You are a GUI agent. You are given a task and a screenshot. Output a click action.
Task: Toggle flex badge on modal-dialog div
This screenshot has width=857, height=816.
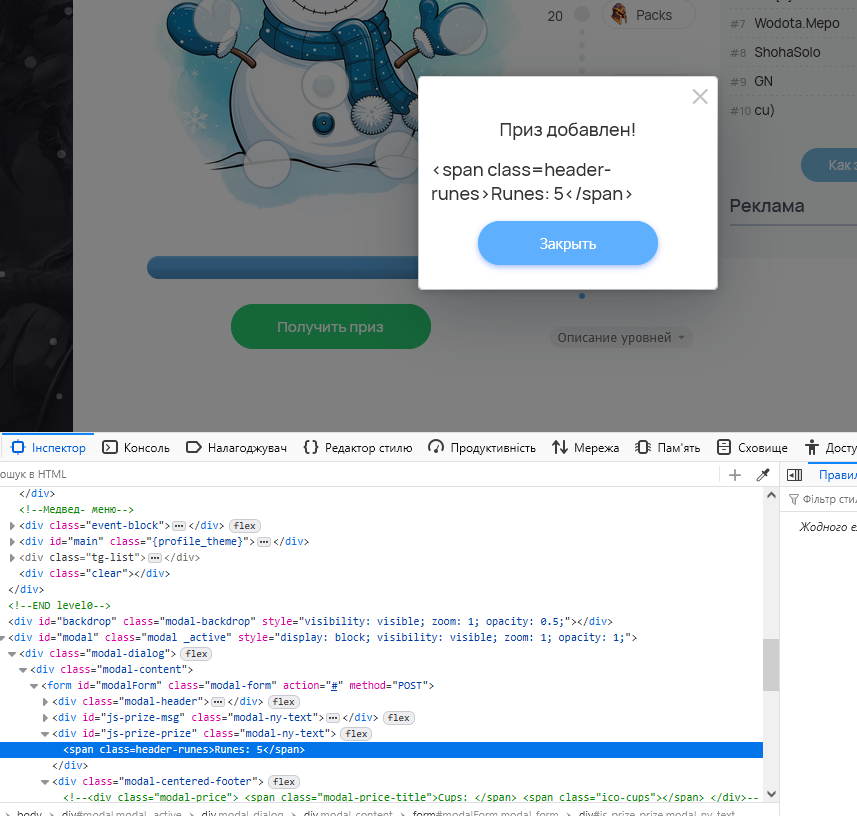(196, 654)
